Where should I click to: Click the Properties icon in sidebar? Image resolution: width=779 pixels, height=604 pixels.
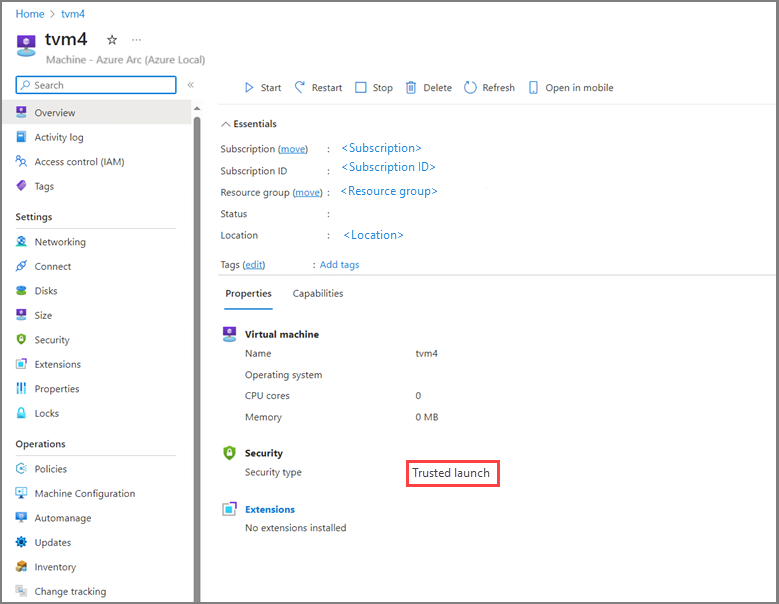coord(21,388)
